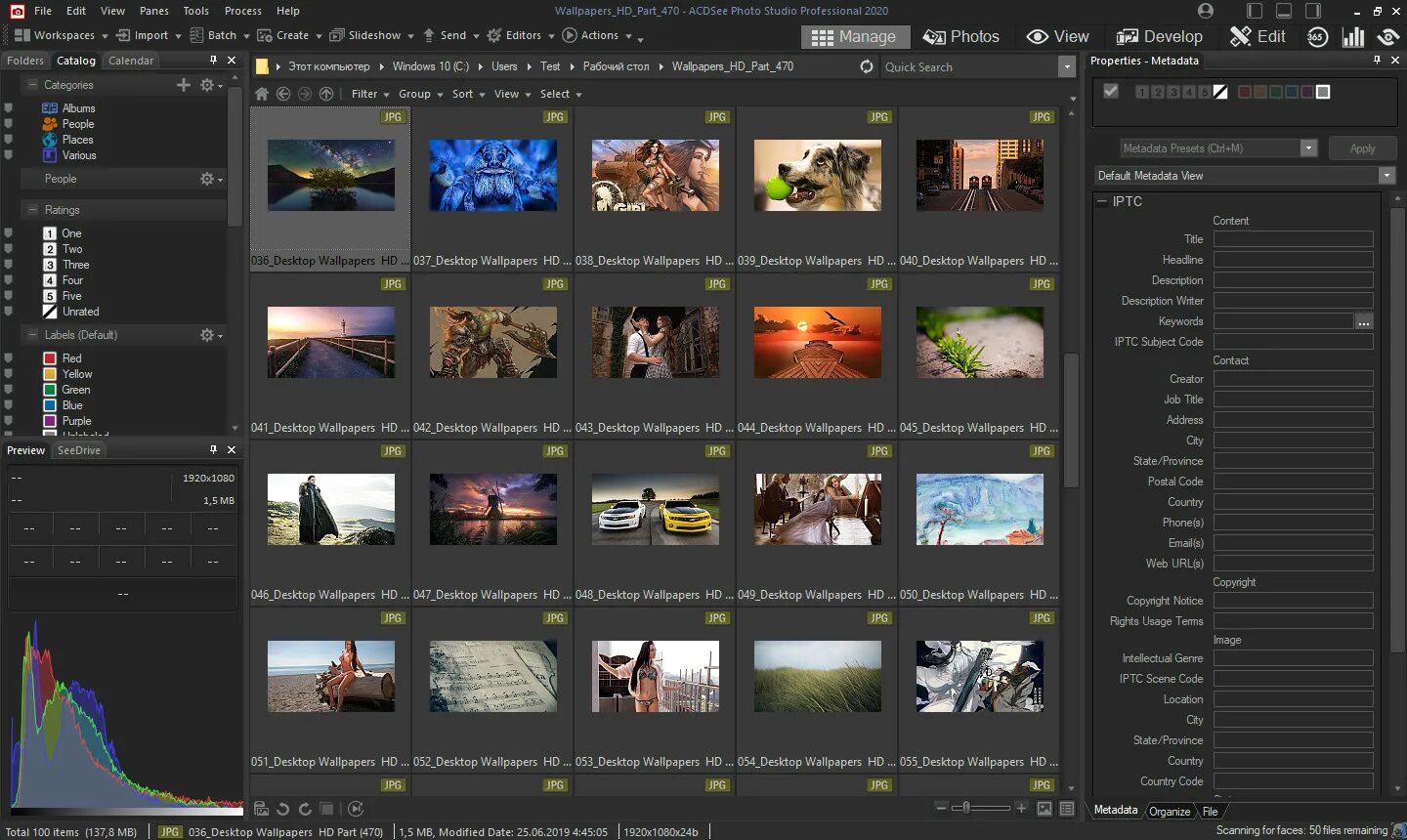Image resolution: width=1407 pixels, height=840 pixels.
Task: Switch to details list view icon
Action: coord(1067,809)
